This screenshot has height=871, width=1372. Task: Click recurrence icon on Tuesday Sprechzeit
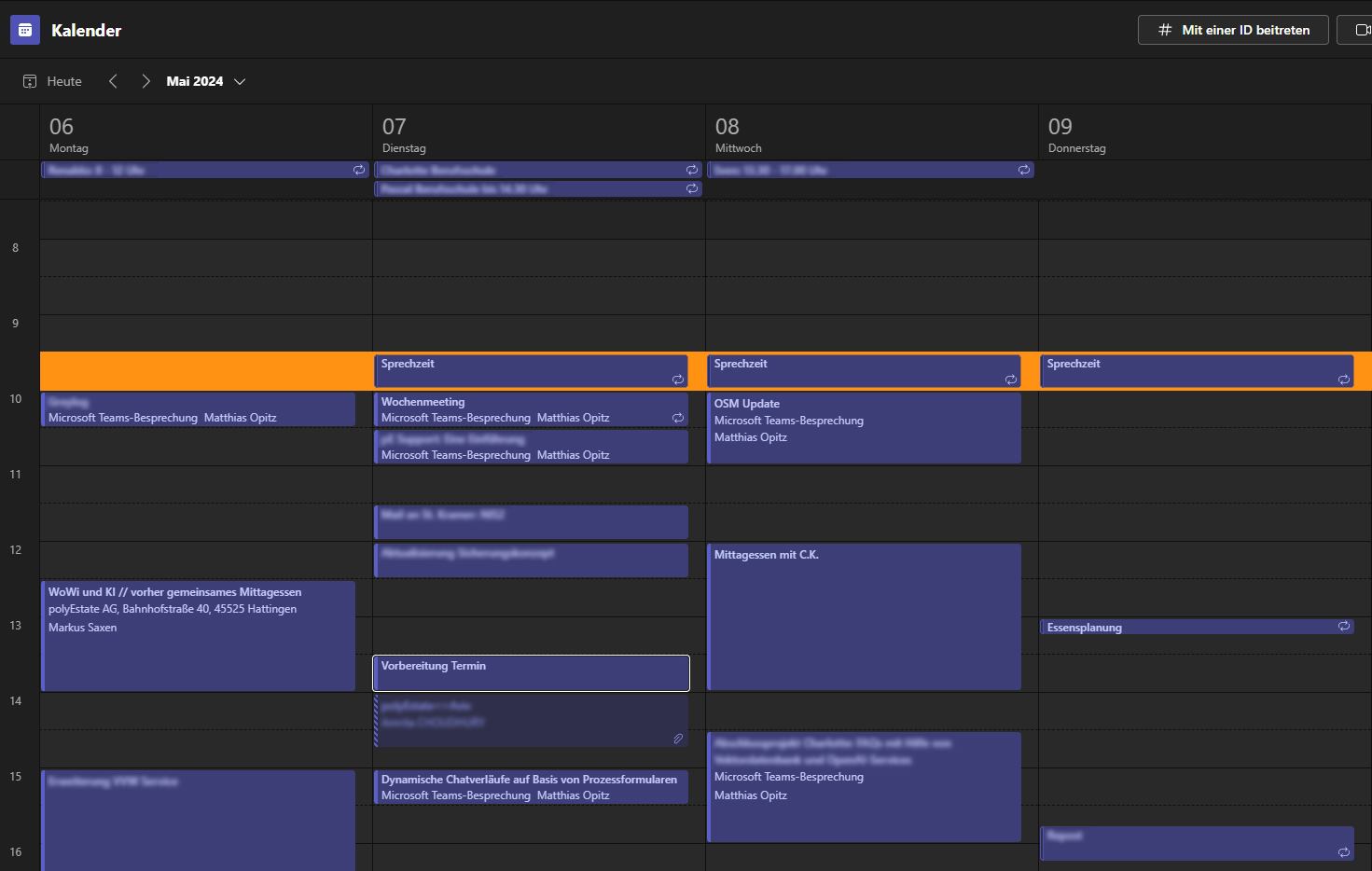pos(678,380)
